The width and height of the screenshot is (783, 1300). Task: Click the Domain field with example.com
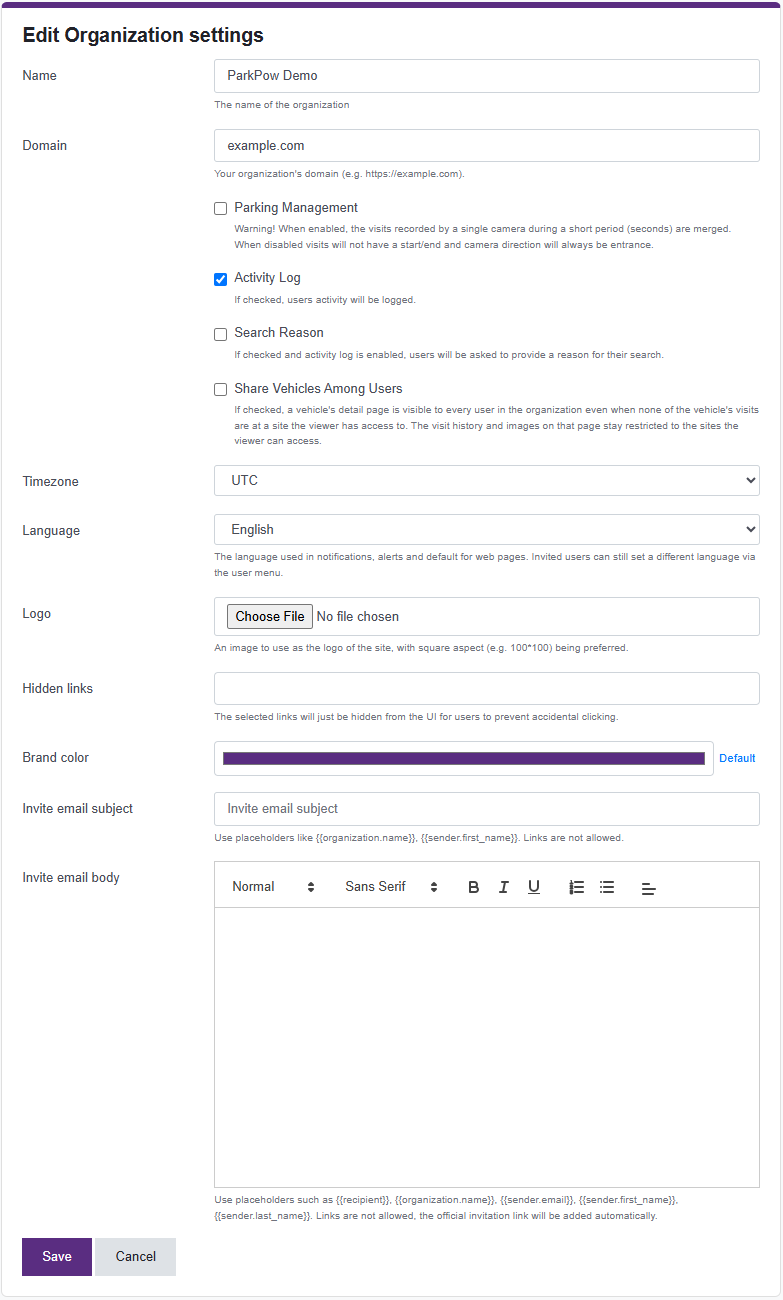click(x=487, y=145)
